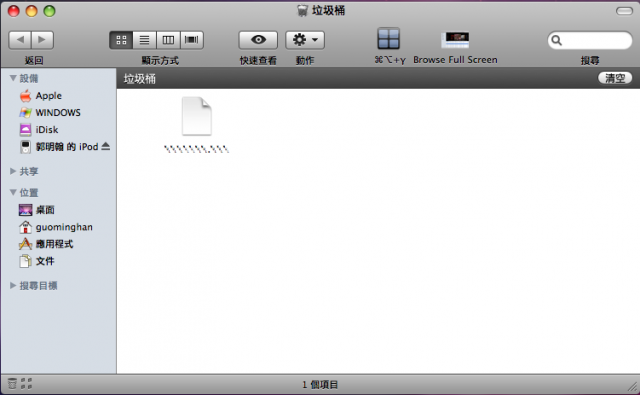Close the window with the red button

click(14, 11)
